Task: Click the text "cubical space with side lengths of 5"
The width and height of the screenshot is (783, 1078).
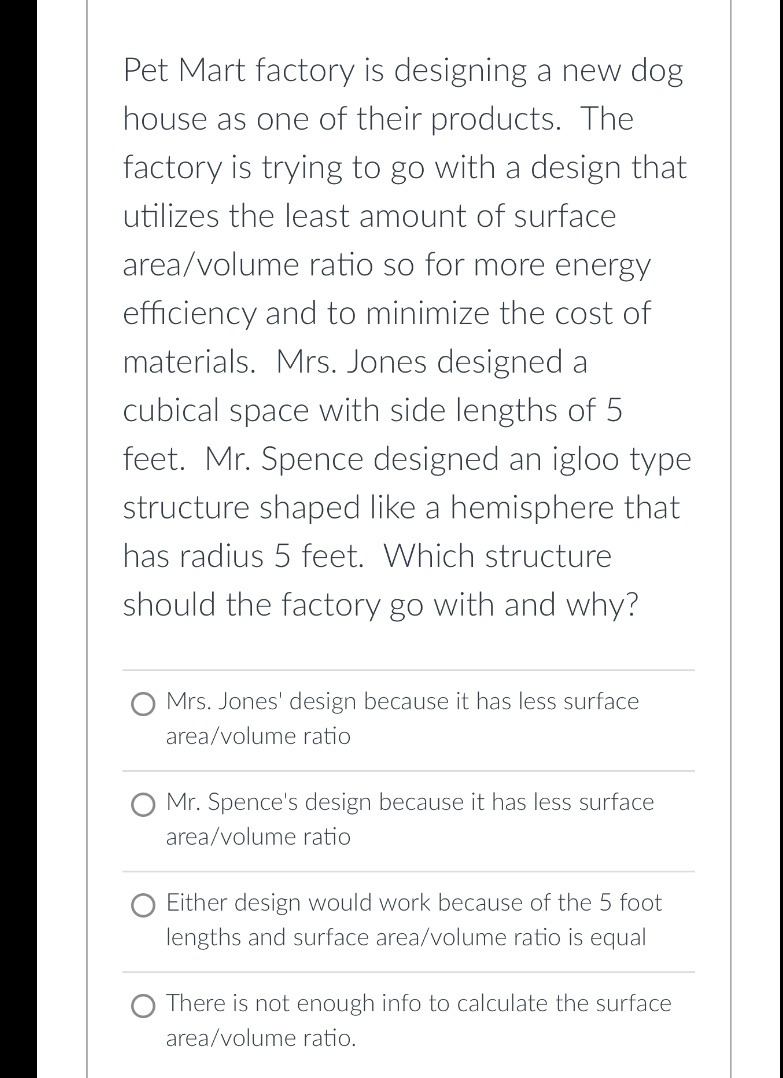Action: click(373, 410)
